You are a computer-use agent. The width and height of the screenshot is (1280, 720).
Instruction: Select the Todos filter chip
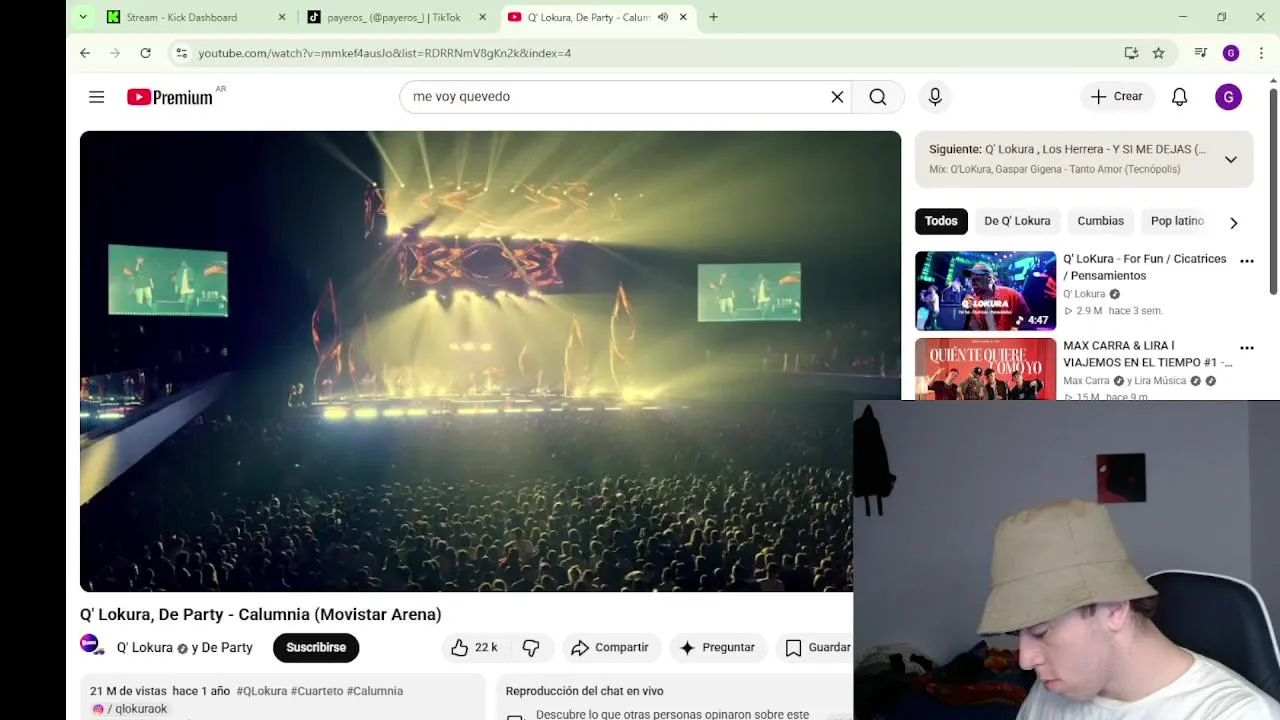[941, 221]
